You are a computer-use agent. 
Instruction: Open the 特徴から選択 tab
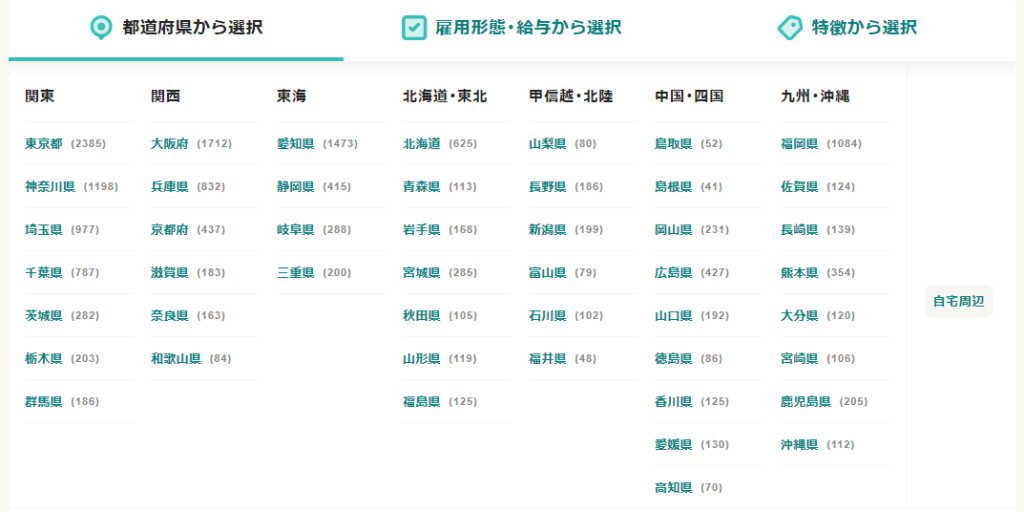848,27
